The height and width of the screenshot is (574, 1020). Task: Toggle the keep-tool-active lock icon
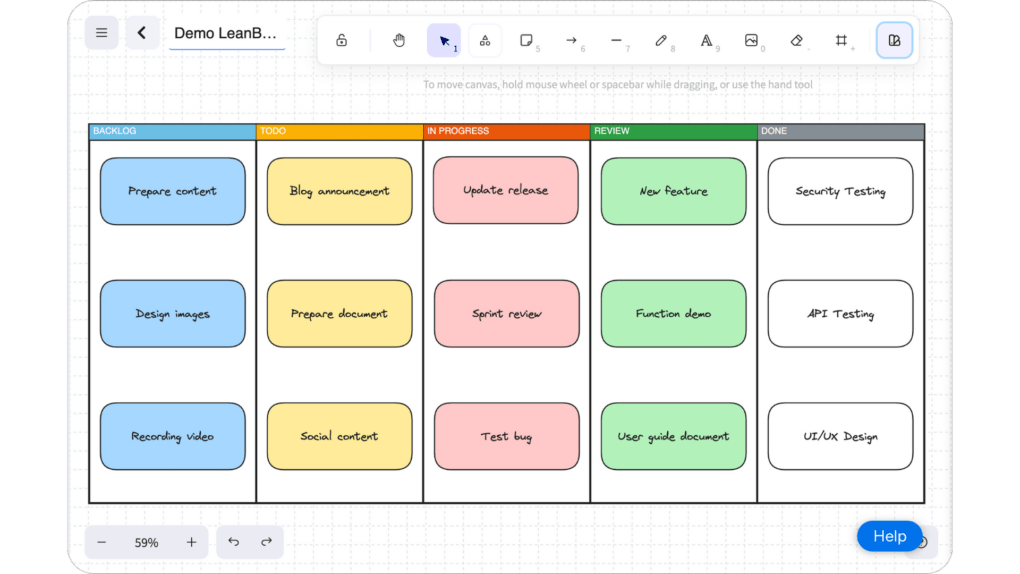point(342,41)
